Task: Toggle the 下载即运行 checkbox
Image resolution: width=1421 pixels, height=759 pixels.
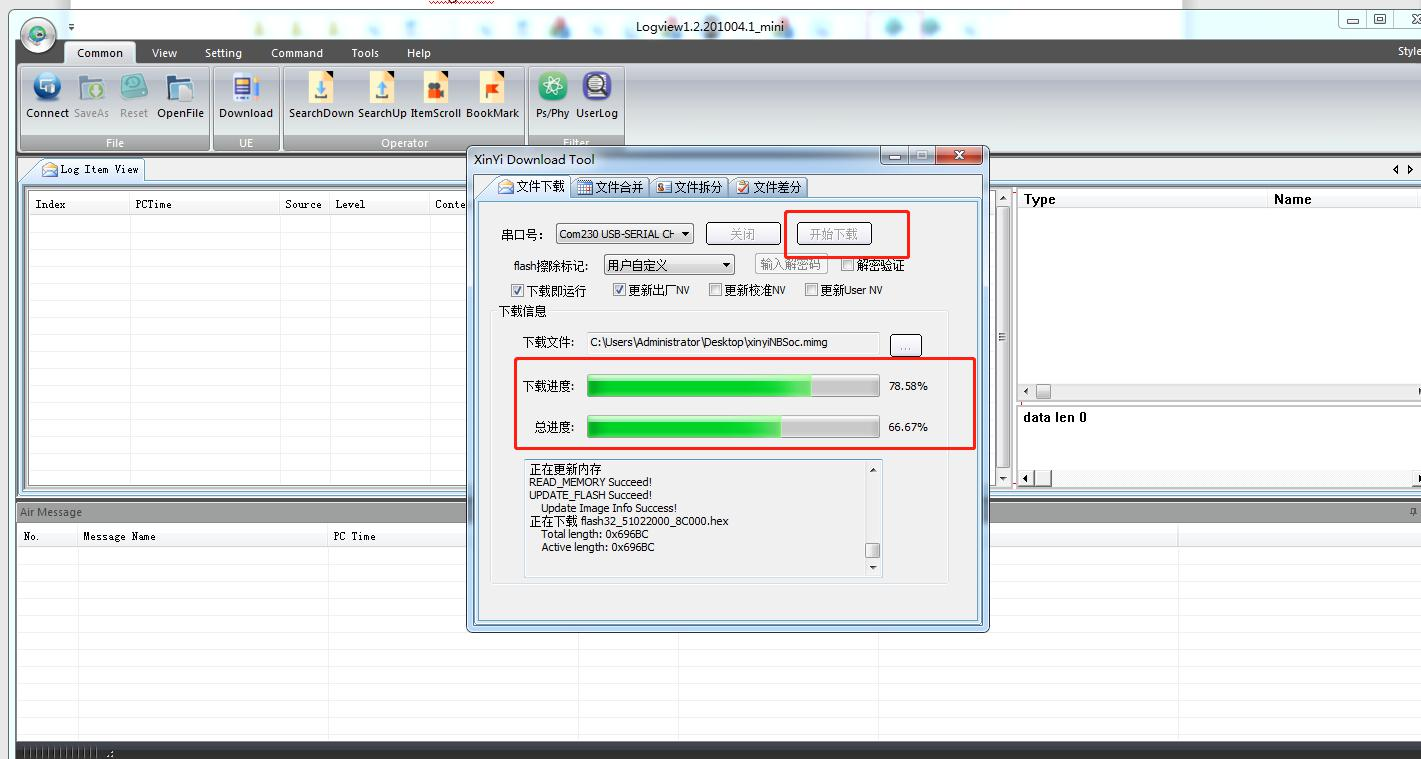Action: [517, 290]
